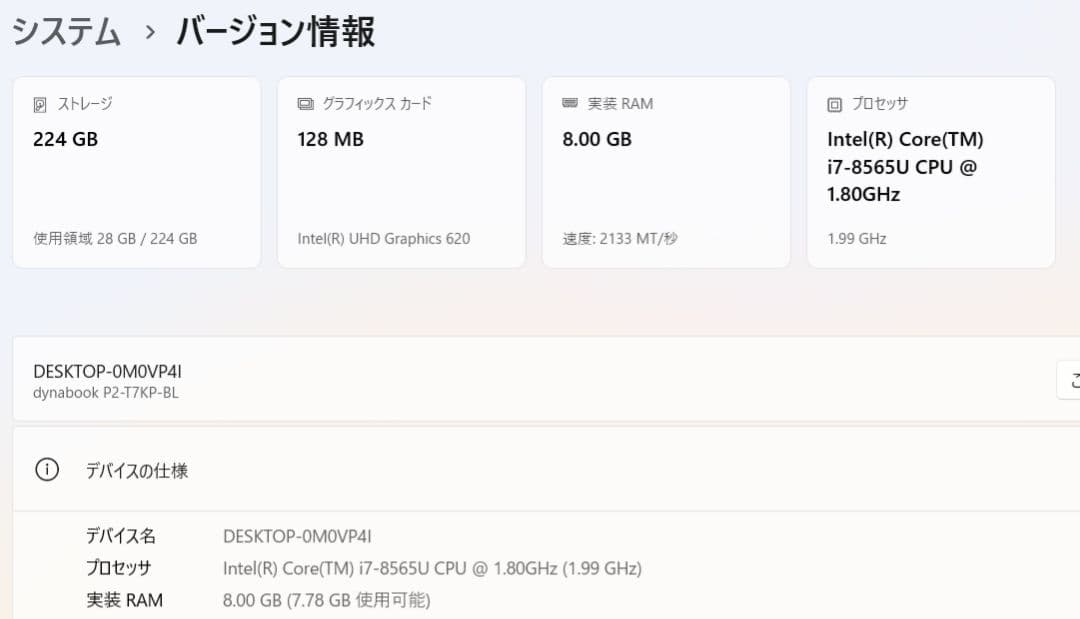This screenshot has width=1080, height=619.
Task: Click the copy icon button at the right edge
Action: pos(1072,379)
